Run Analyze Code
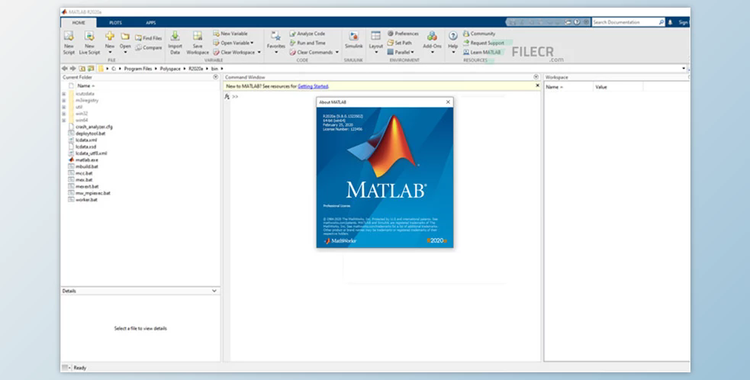The width and height of the screenshot is (750, 380). point(307,34)
